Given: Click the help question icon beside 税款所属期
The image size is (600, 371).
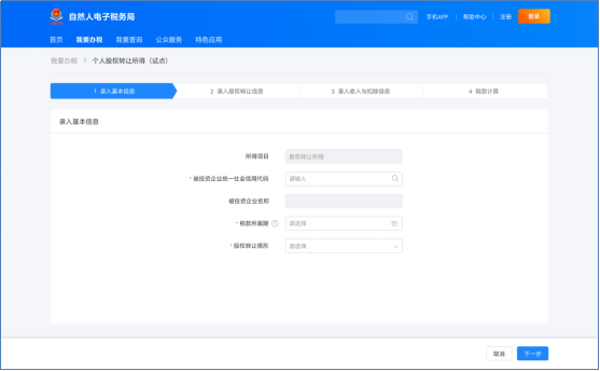Looking at the screenshot, I should [275, 223].
